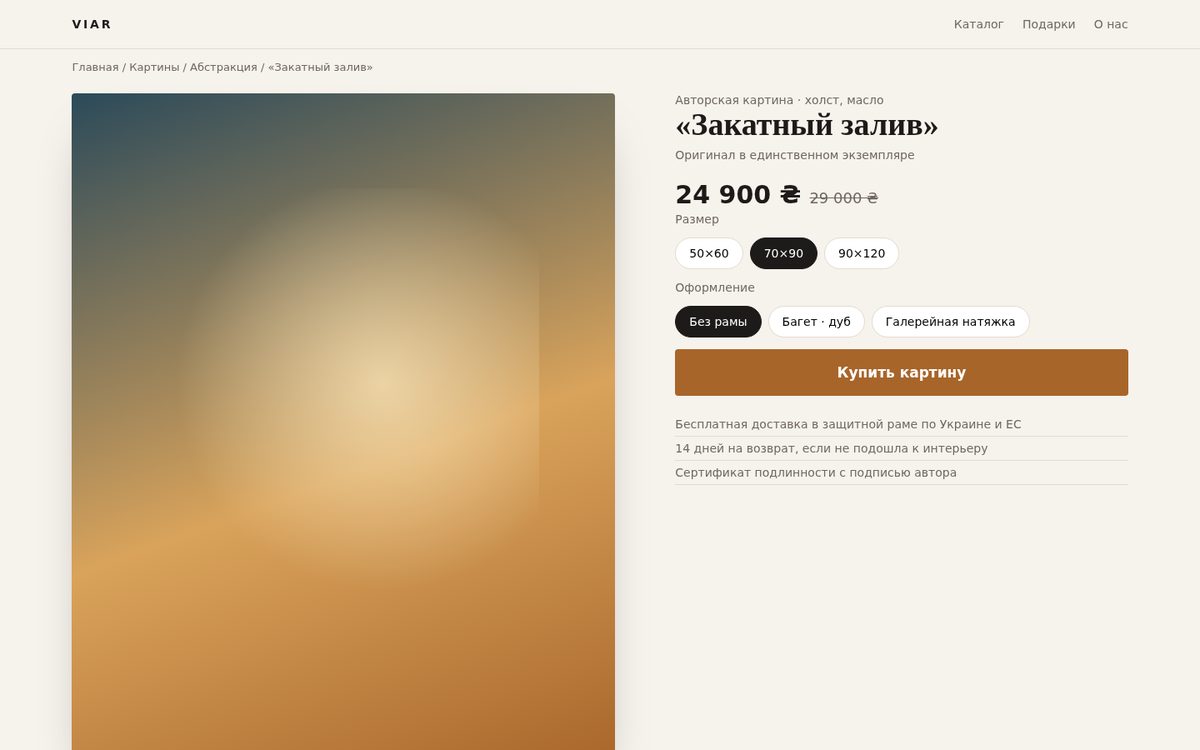Screen dimensions: 1200x750
Task: Open the Абстракция breadcrumb category
Action: (223, 67)
